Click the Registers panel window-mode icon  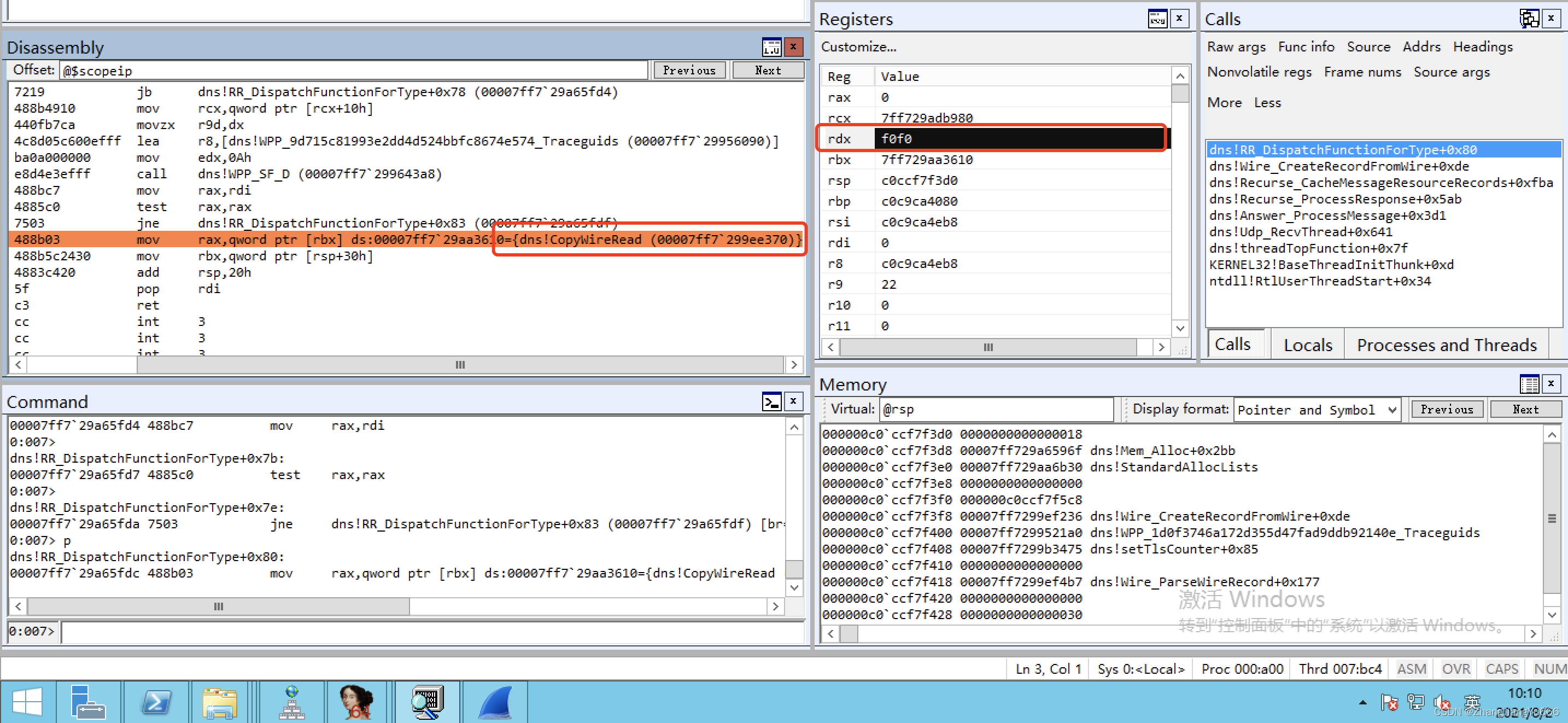coord(1157,19)
